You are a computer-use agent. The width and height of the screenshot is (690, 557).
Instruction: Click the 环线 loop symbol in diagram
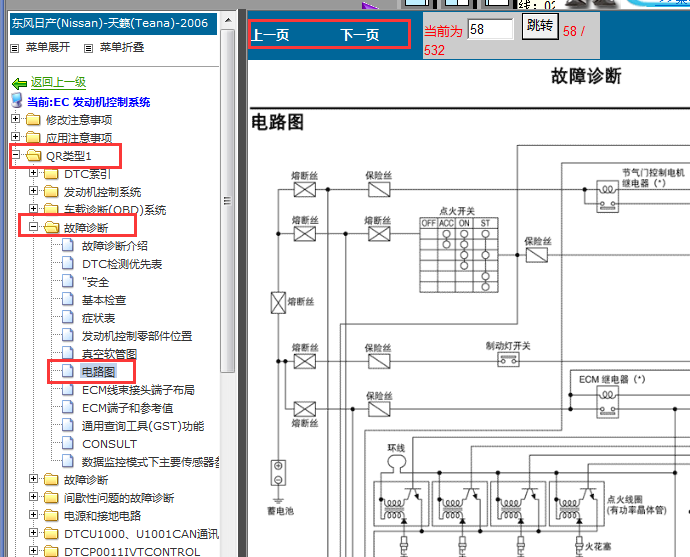click(x=396, y=464)
